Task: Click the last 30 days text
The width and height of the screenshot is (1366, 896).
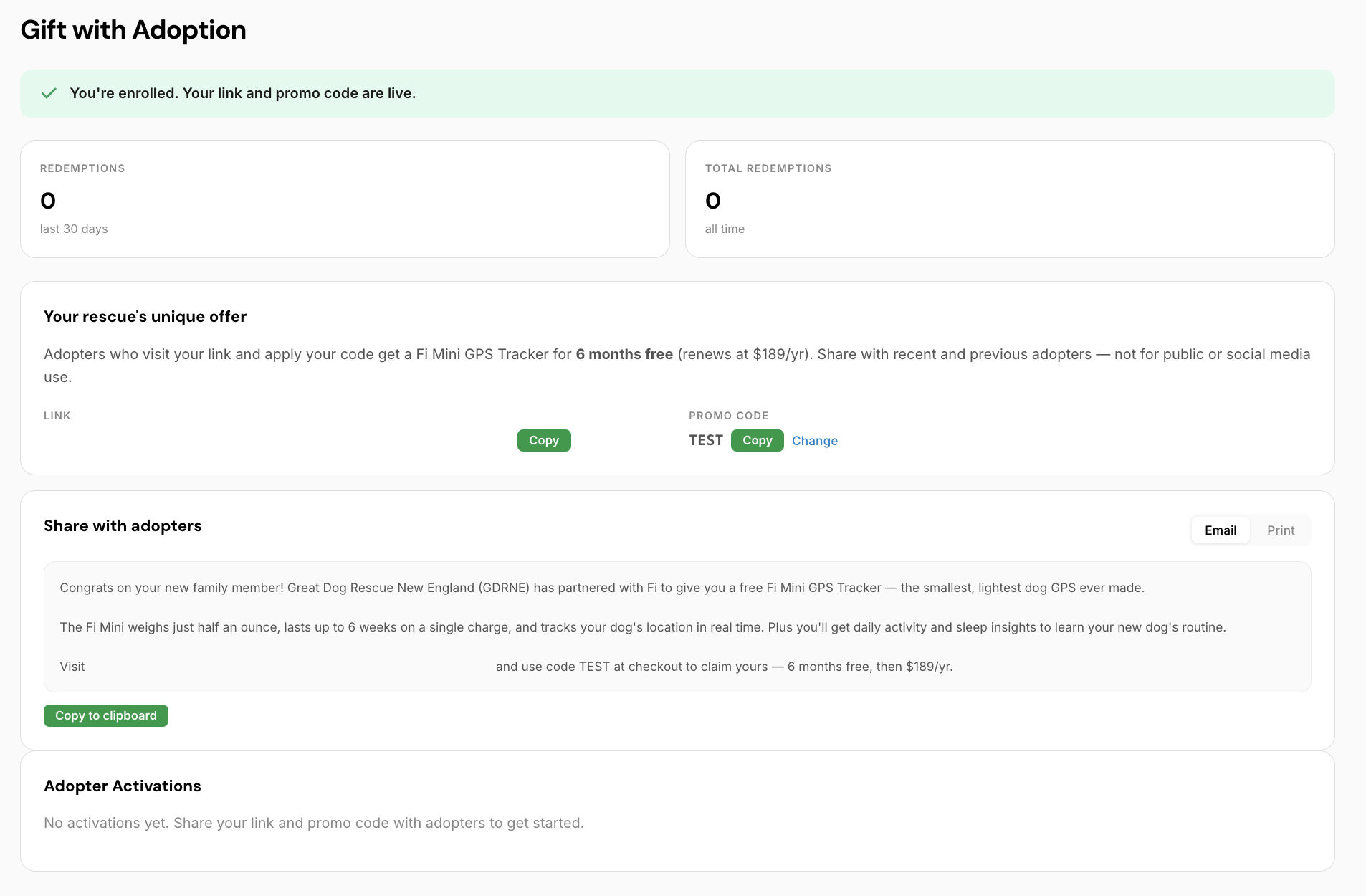Action: (x=74, y=229)
